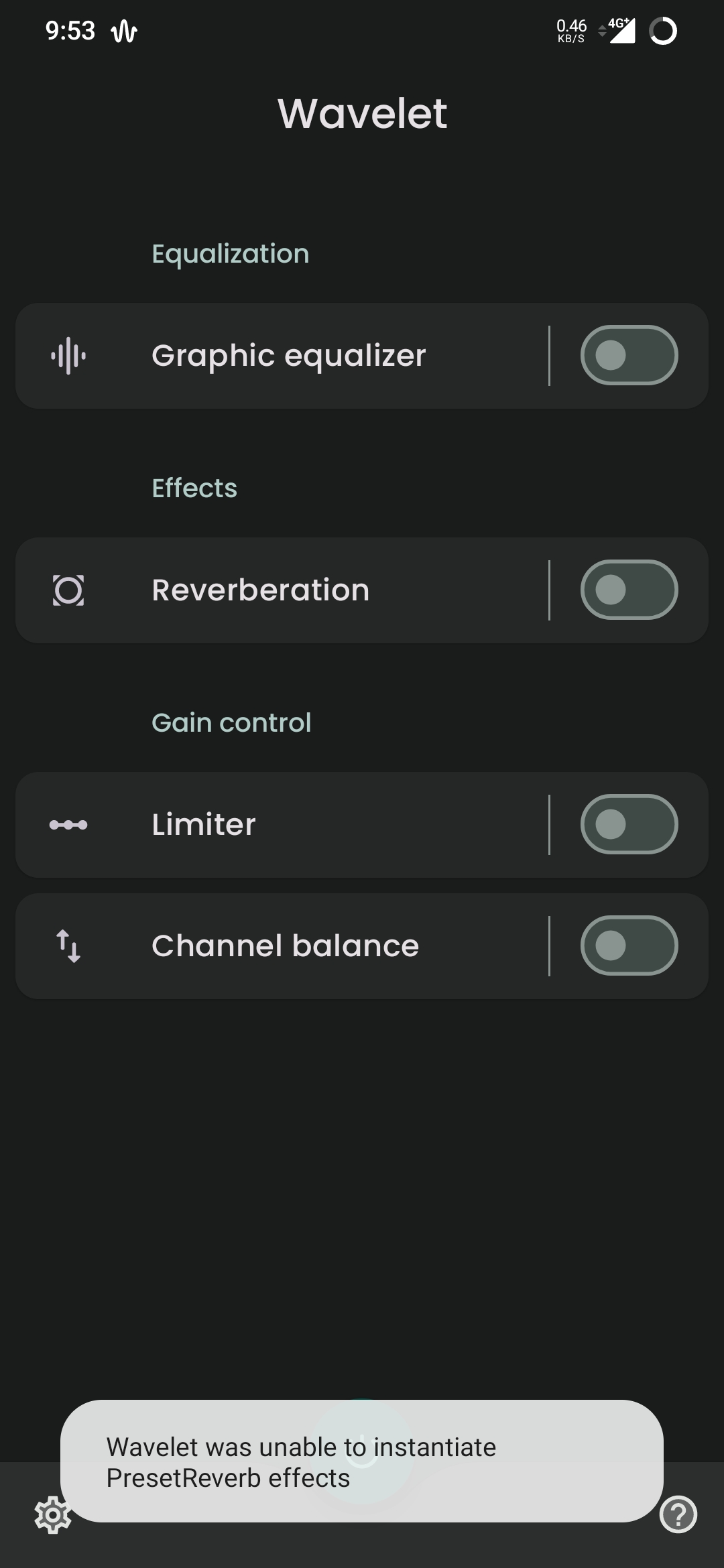
Task: Tap the battery ring indicator icon
Action: tap(663, 31)
